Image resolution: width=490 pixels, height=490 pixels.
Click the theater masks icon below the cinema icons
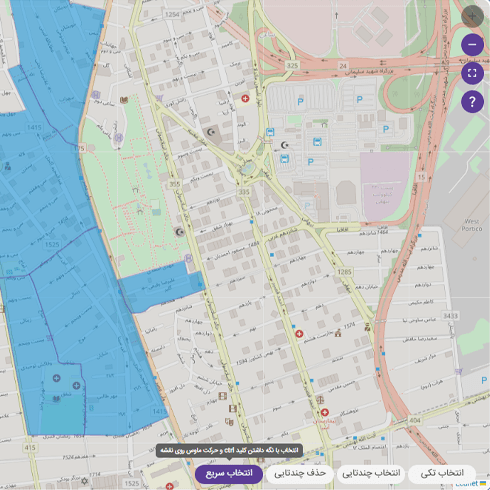pyautogui.click(x=229, y=422)
